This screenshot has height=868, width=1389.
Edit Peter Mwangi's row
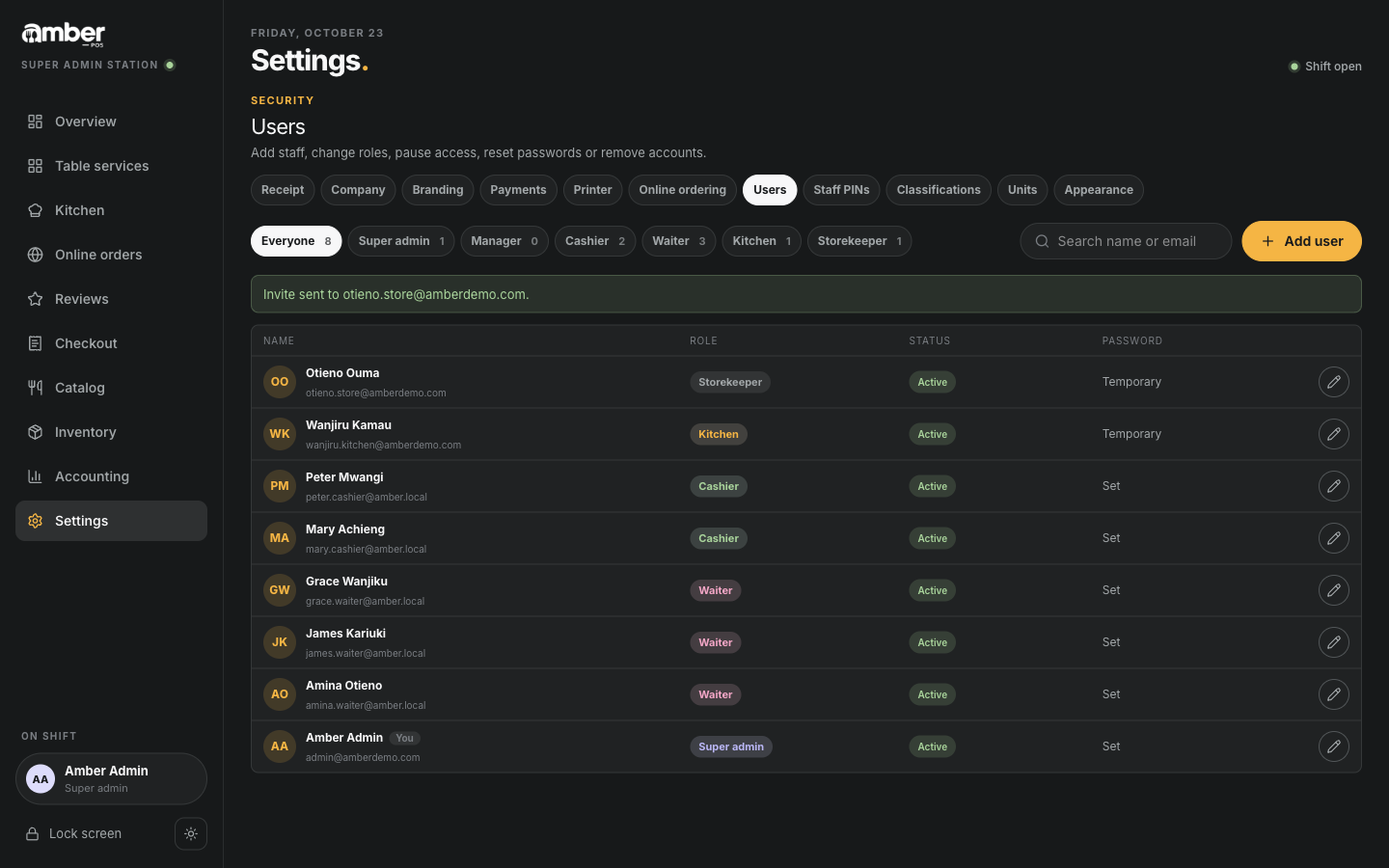pyautogui.click(x=1333, y=486)
